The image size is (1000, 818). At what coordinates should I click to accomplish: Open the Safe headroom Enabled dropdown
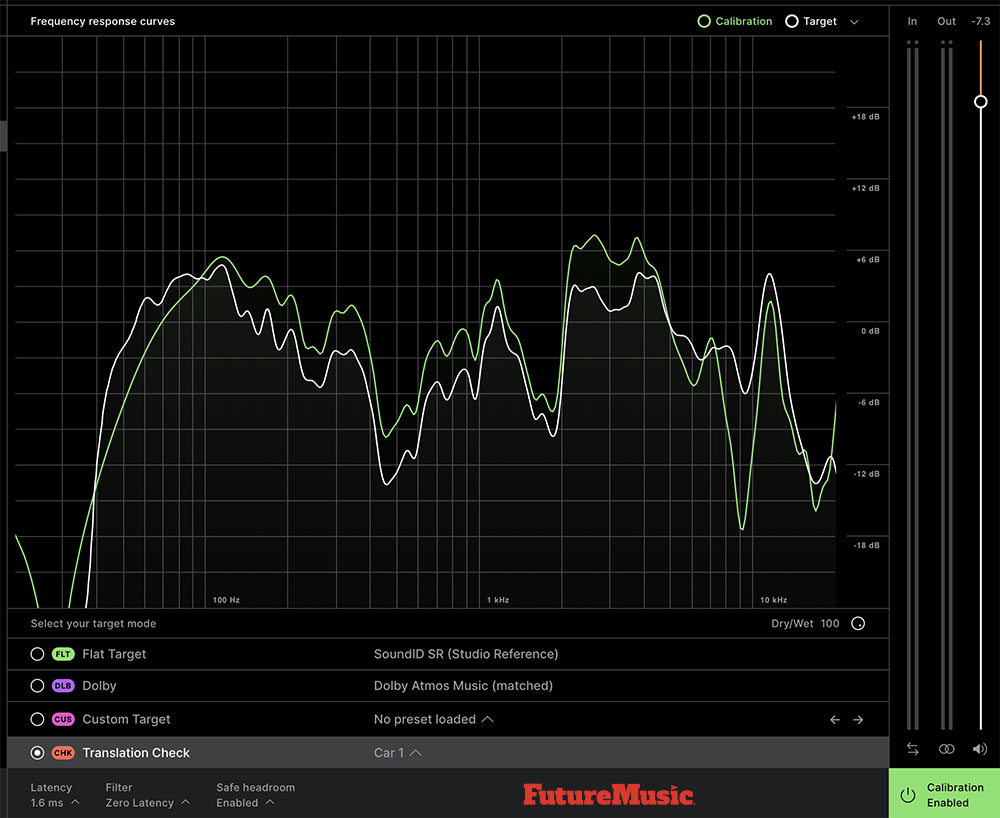[x=245, y=803]
